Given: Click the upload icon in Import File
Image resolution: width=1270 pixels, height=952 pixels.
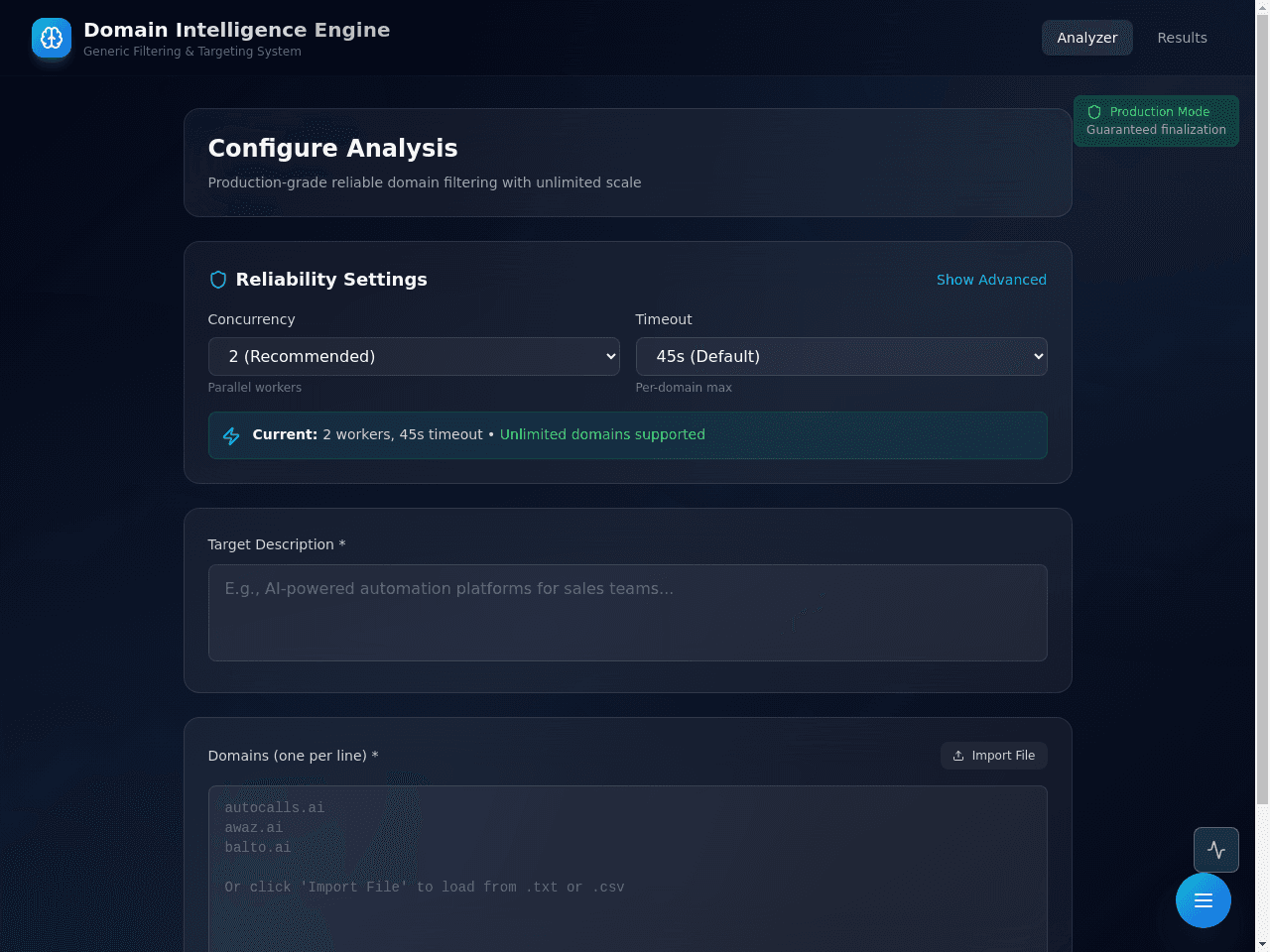Looking at the screenshot, I should click(958, 756).
